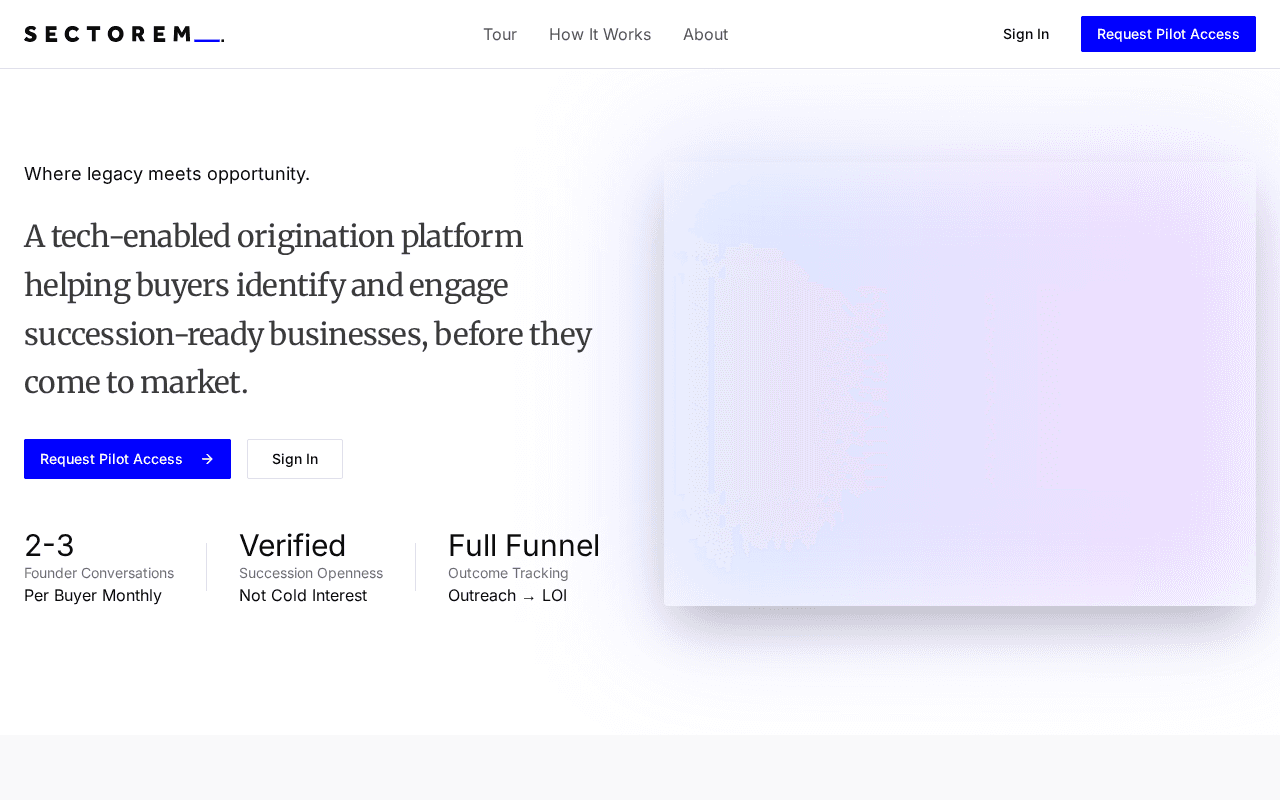Click the 'Founder Conversations' label
This screenshot has height=800, width=1280.
click(x=99, y=573)
